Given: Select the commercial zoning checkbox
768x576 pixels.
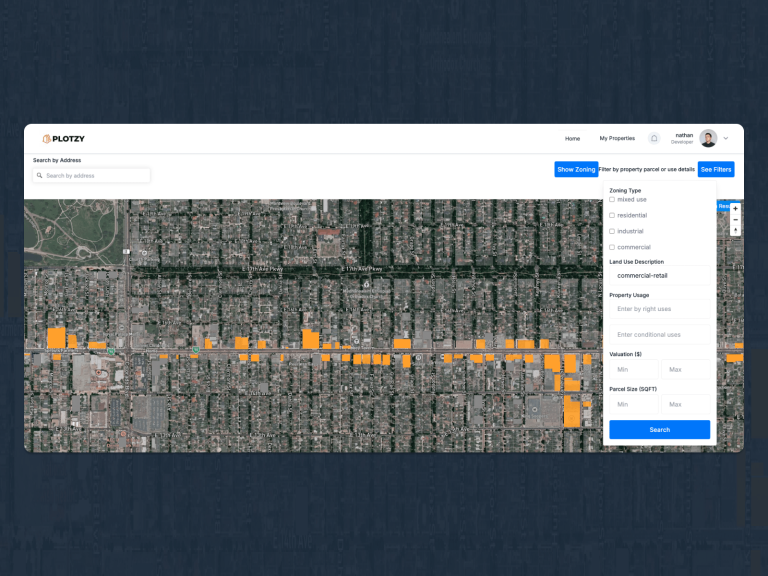Looking at the screenshot, I should coord(612,247).
